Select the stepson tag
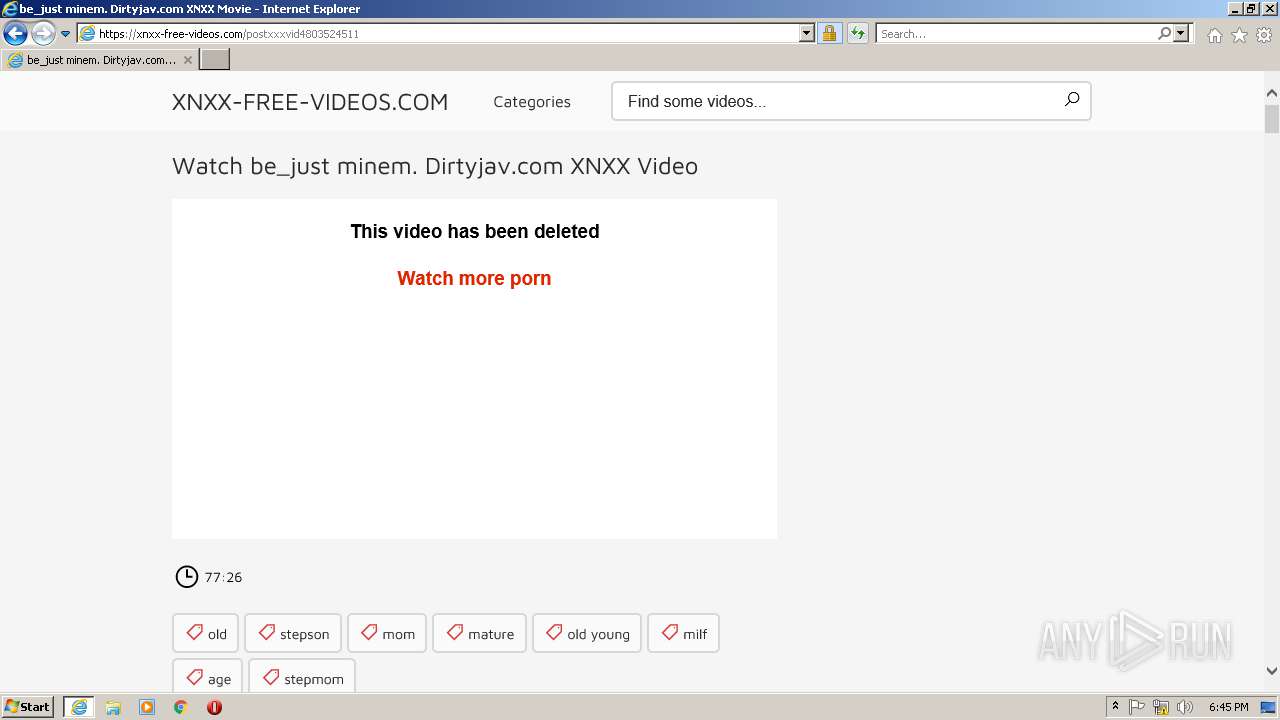Viewport: 1280px width, 720px height. (x=293, y=633)
